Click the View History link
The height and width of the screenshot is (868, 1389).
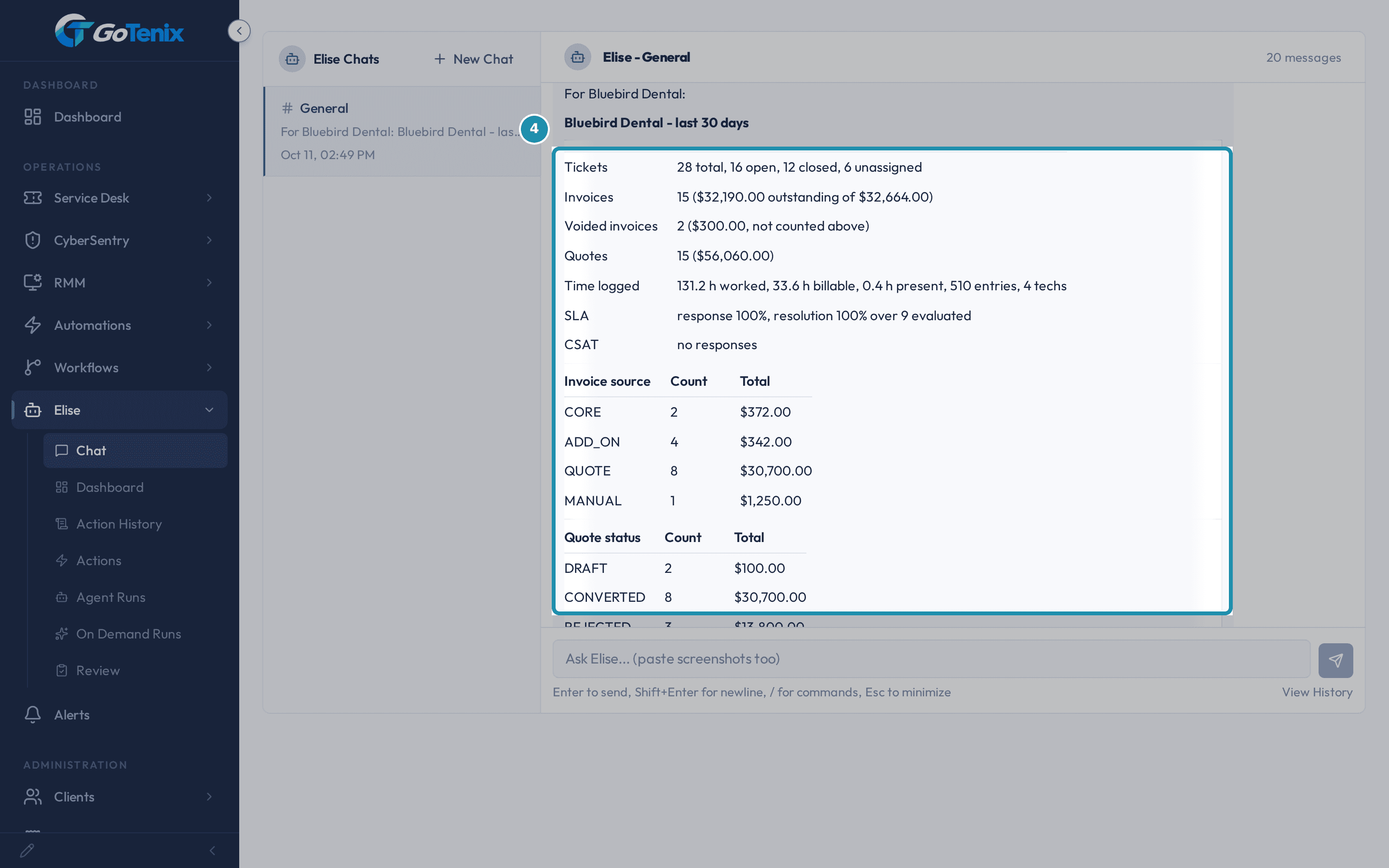[x=1317, y=692]
